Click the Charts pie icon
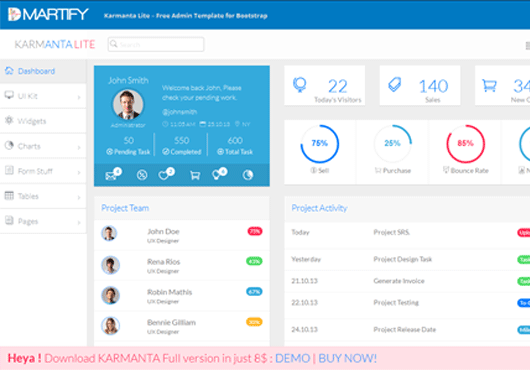 (9, 145)
